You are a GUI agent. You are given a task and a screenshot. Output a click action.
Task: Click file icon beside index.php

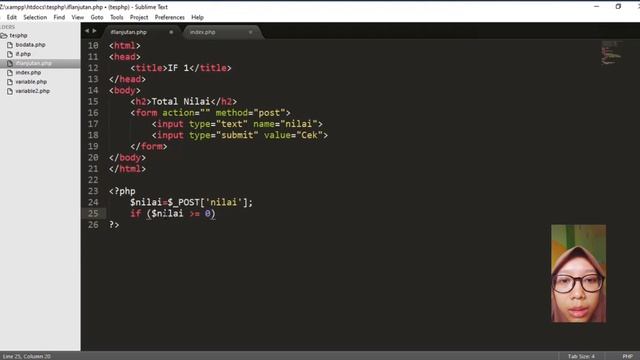[10, 73]
